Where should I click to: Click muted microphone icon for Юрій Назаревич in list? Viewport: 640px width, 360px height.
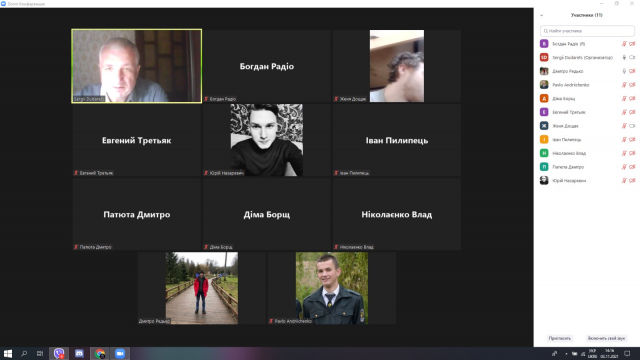click(x=624, y=180)
